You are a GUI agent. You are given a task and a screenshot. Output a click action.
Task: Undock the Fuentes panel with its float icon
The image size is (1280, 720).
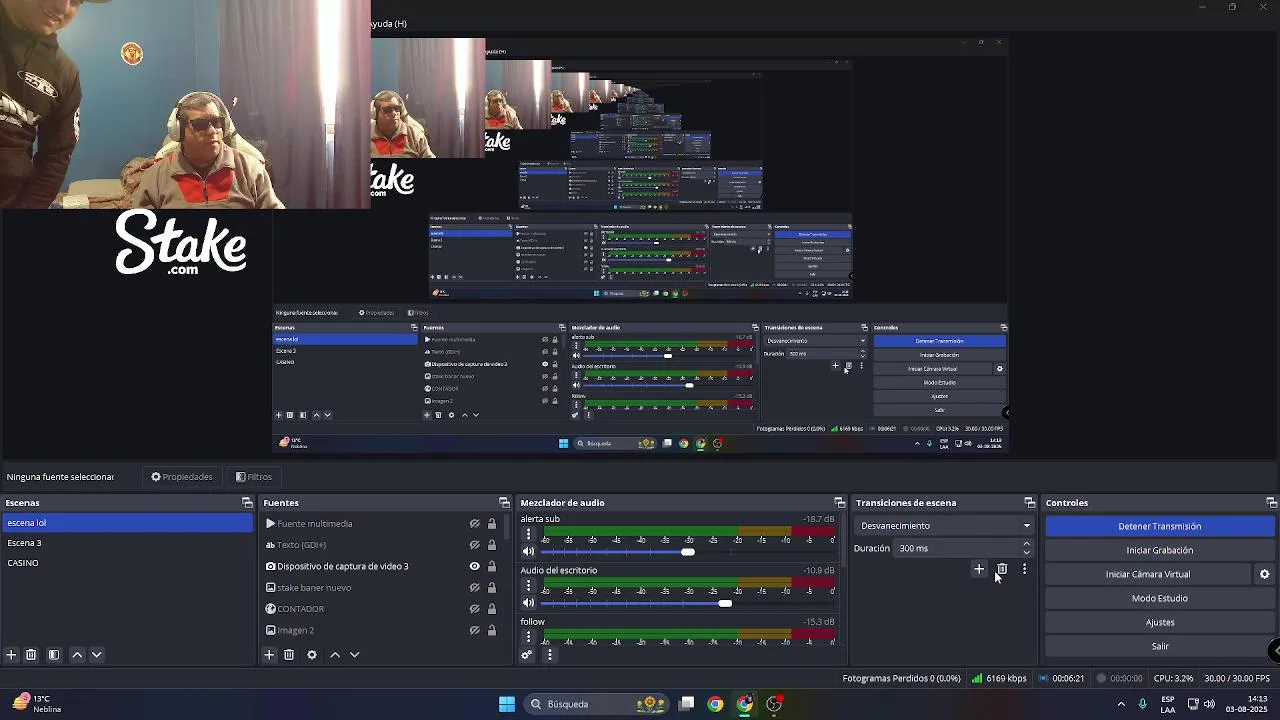(504, 503)
